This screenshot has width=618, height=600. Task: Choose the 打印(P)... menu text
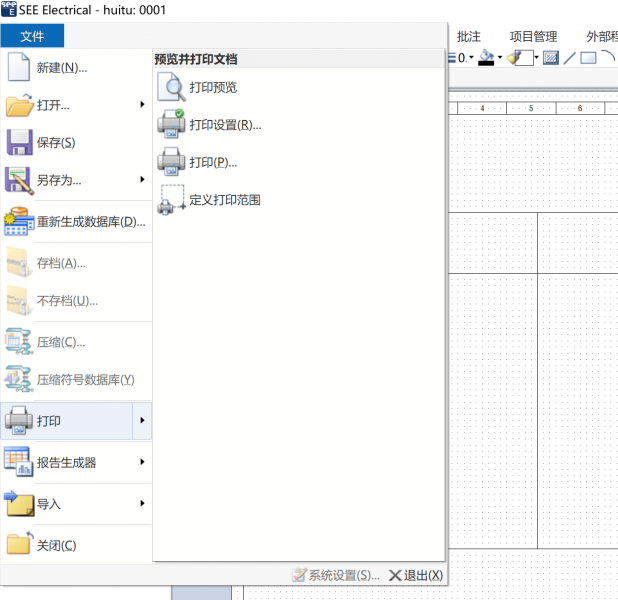pyautogui.click(x=213, y=162)
